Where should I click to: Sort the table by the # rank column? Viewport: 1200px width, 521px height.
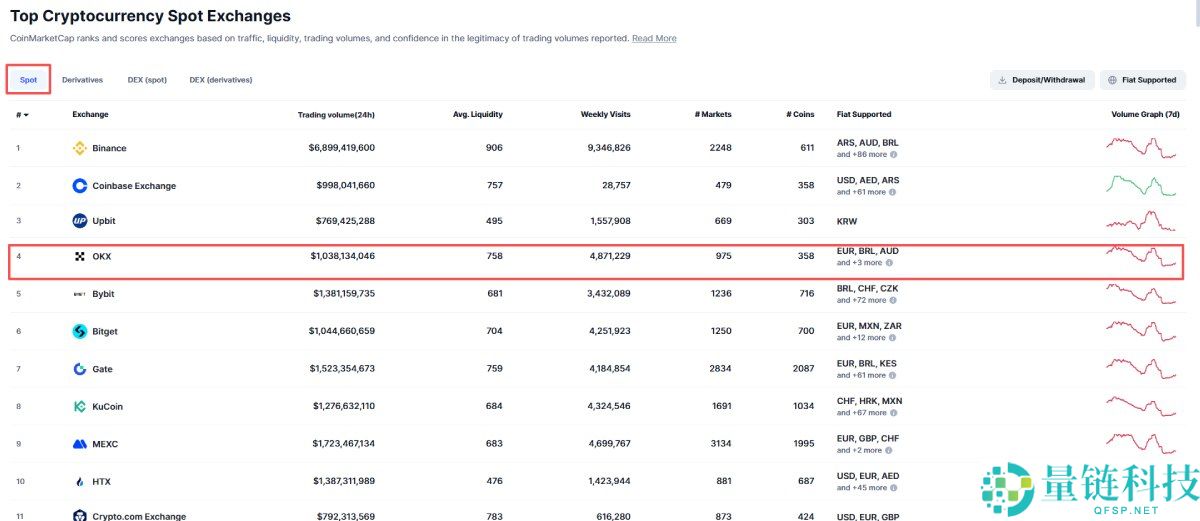coord(22,114)
